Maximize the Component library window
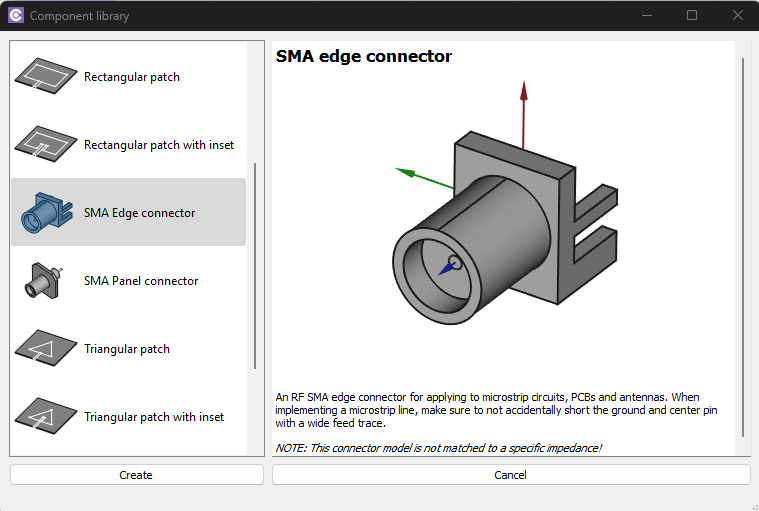Image resolution: width=759 pixels, height=511 pixels. point(692,15)
